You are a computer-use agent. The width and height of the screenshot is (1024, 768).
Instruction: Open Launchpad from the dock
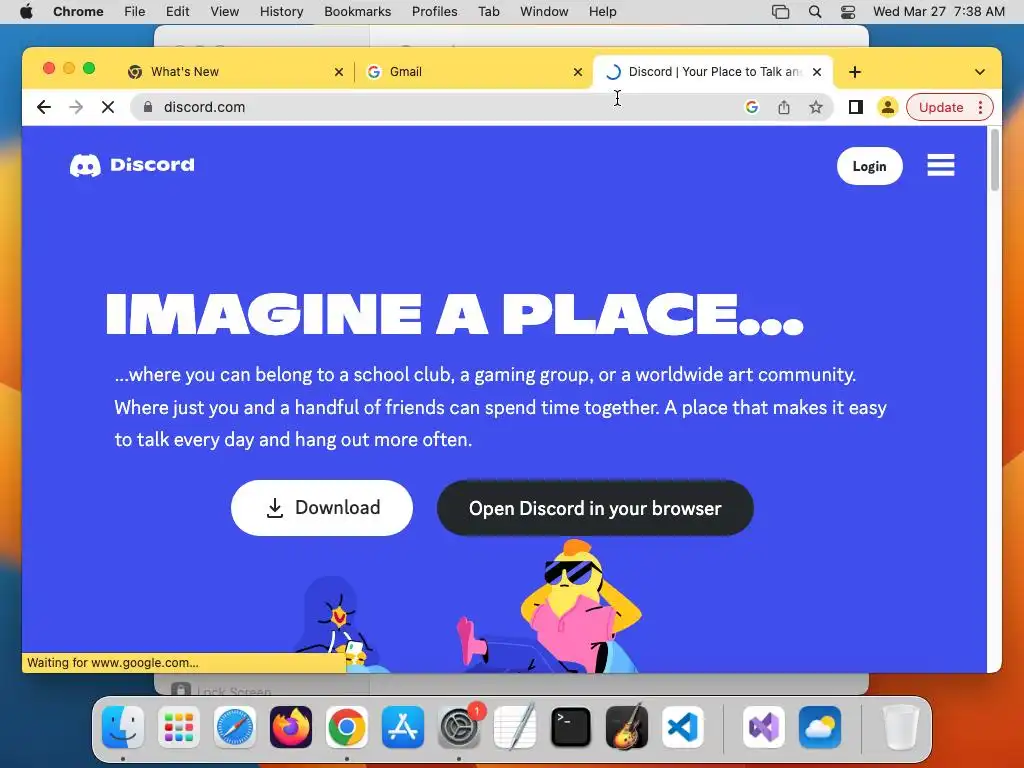pos(179,727)
